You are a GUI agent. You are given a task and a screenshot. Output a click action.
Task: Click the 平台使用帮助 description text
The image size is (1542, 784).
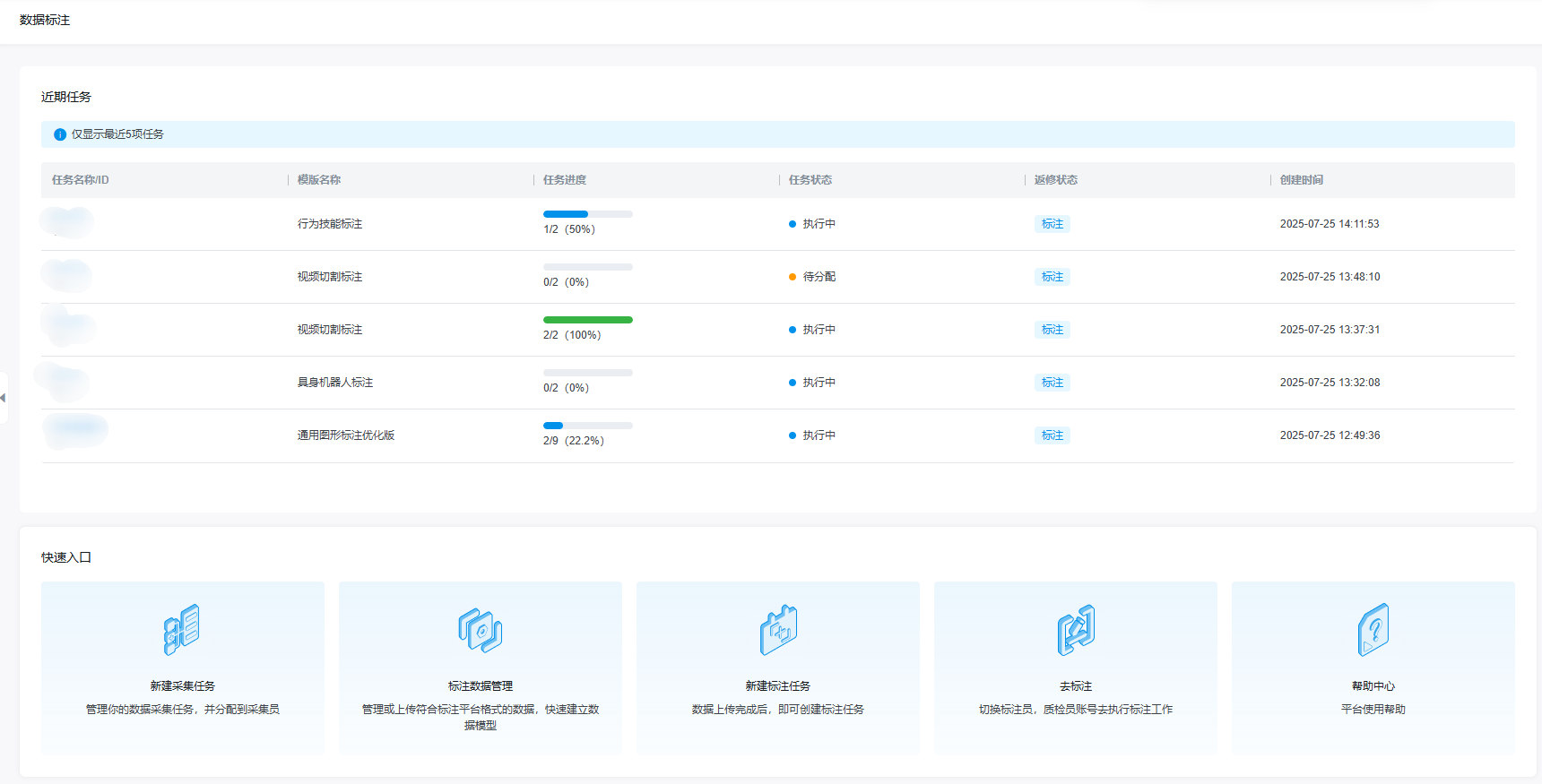pos(1373,710)
